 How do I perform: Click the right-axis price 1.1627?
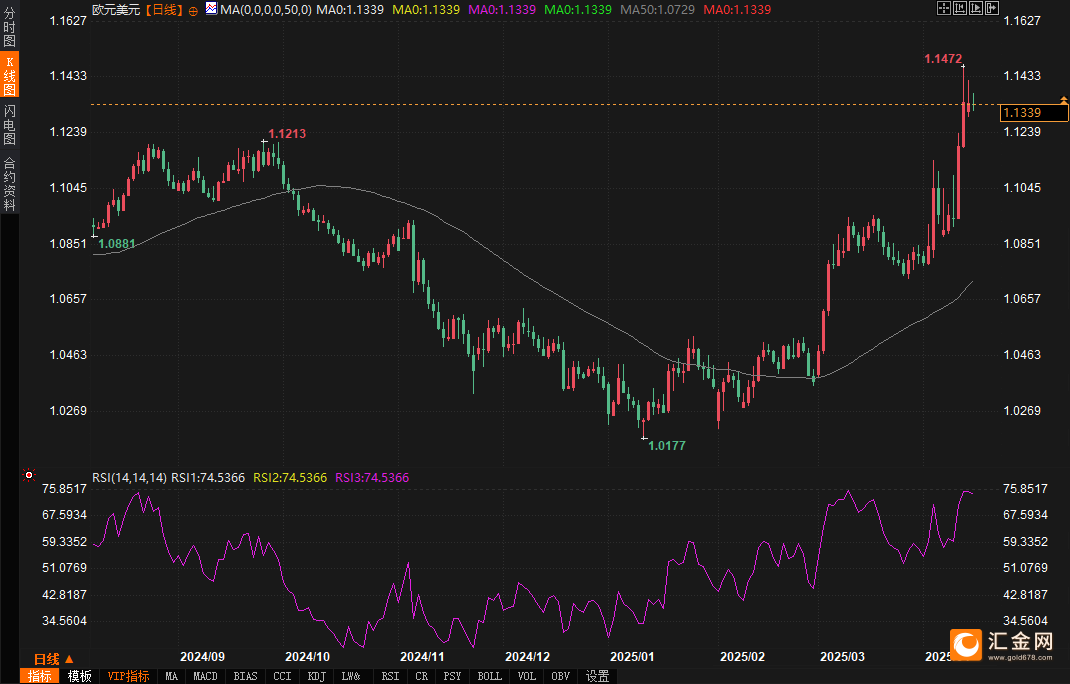click(1022, 20)
